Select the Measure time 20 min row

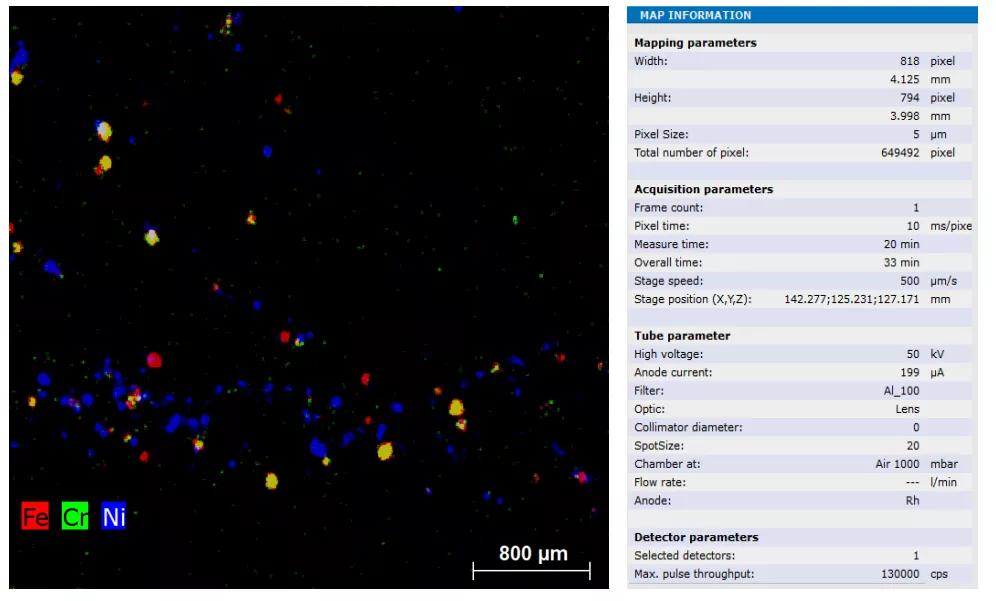(800, 244)
